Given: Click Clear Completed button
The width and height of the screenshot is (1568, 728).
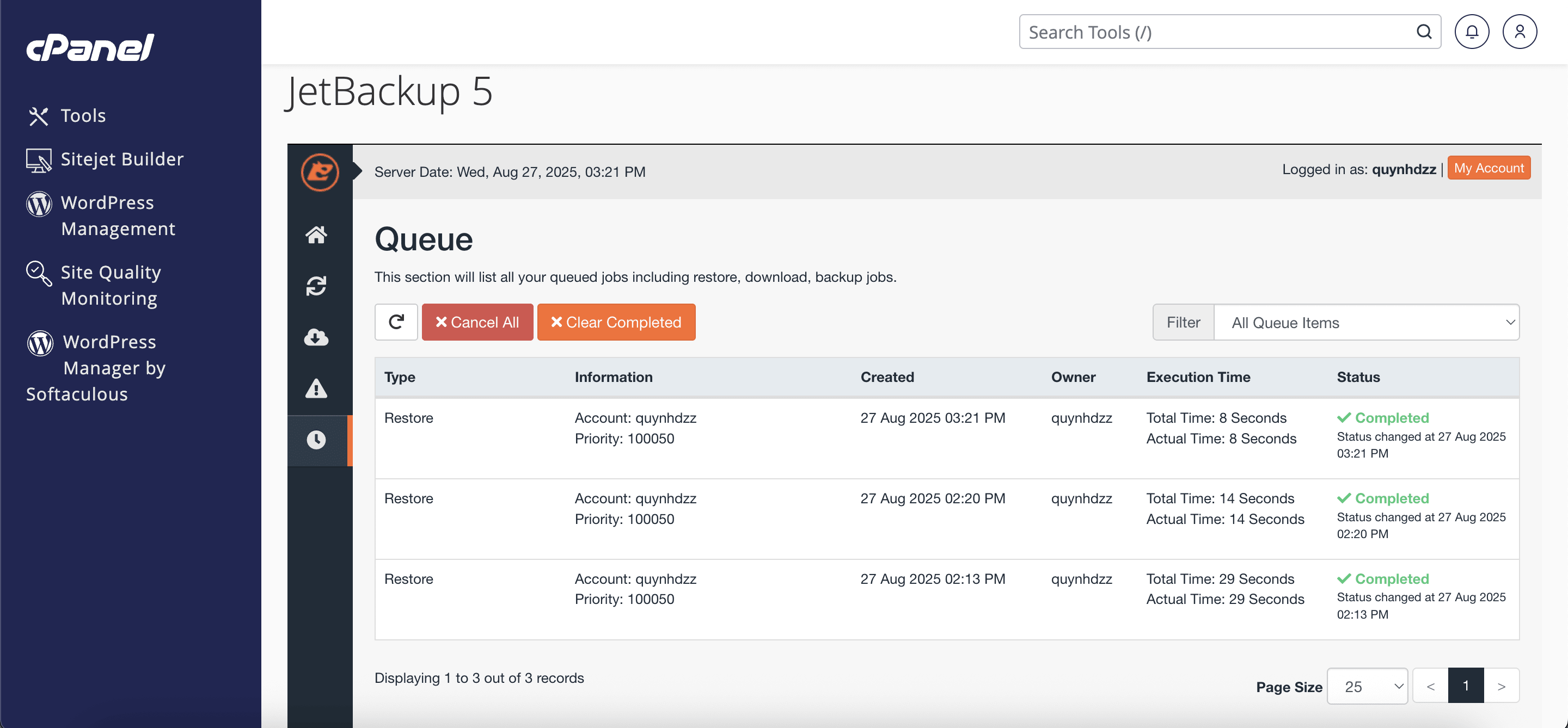Looking at the screenshot, I should [x=616, y=322].
